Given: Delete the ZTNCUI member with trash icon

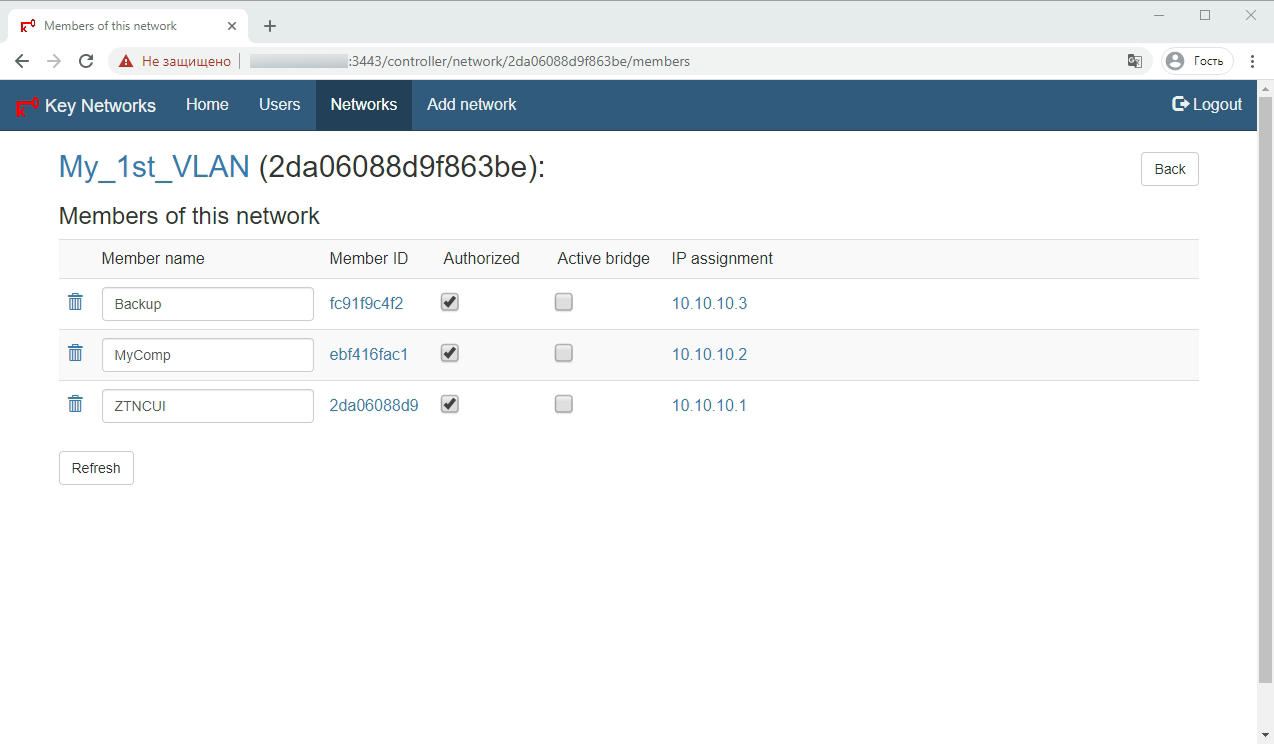Looking at the screenshot, I should click(x=75, y=404).
